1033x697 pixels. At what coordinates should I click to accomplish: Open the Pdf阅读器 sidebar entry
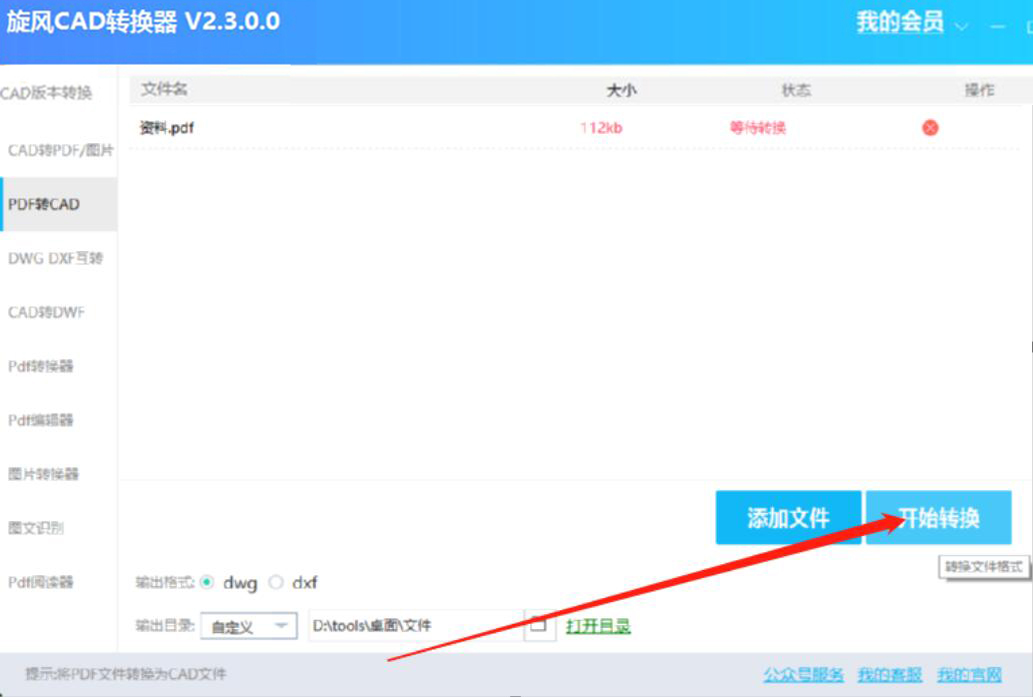pyautogui.click(x=40, y=582)
